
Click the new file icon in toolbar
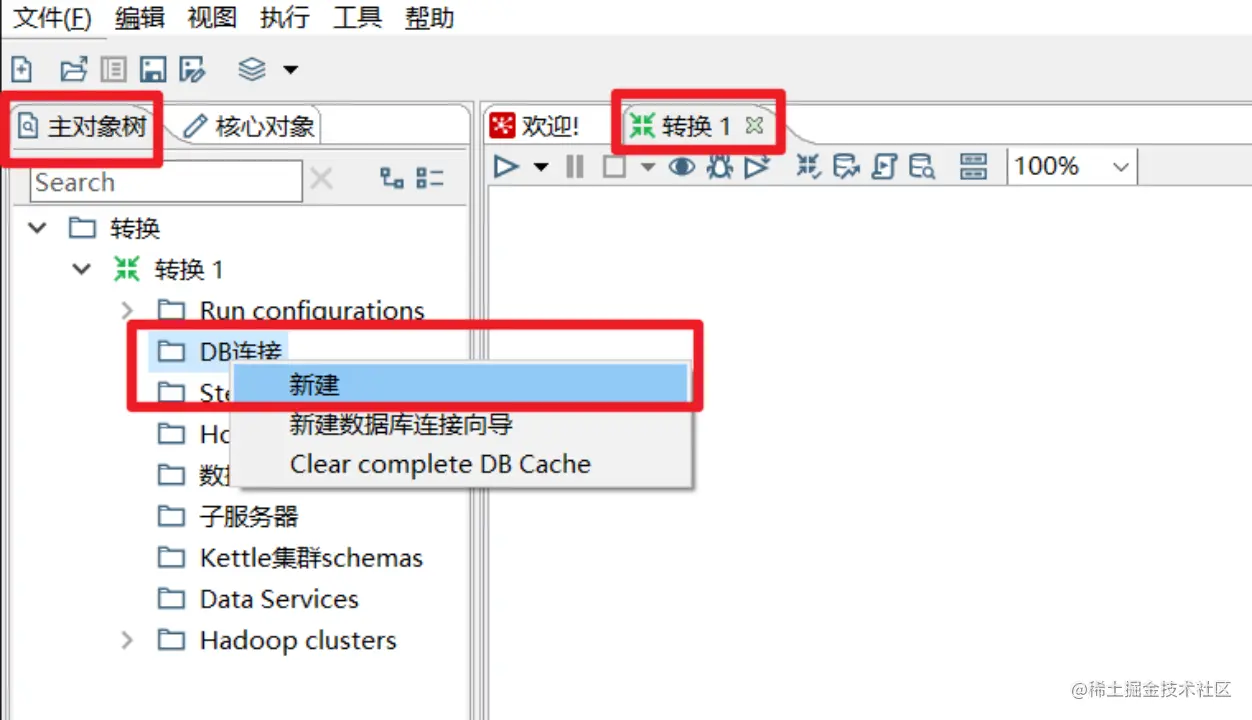(21, 69)
